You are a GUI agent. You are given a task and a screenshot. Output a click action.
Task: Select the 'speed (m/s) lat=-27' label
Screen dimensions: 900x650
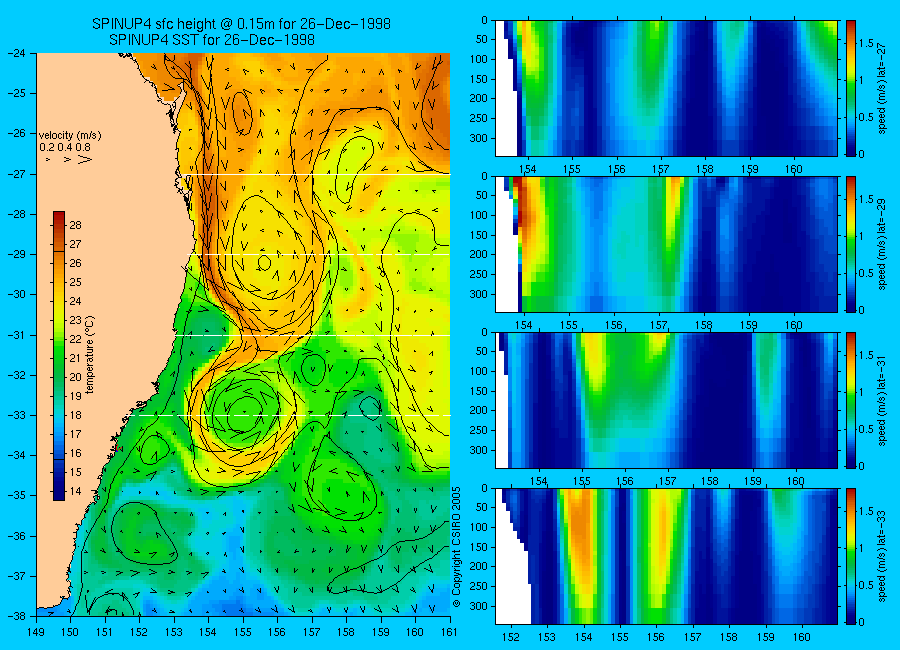click(x=882, y=88)
